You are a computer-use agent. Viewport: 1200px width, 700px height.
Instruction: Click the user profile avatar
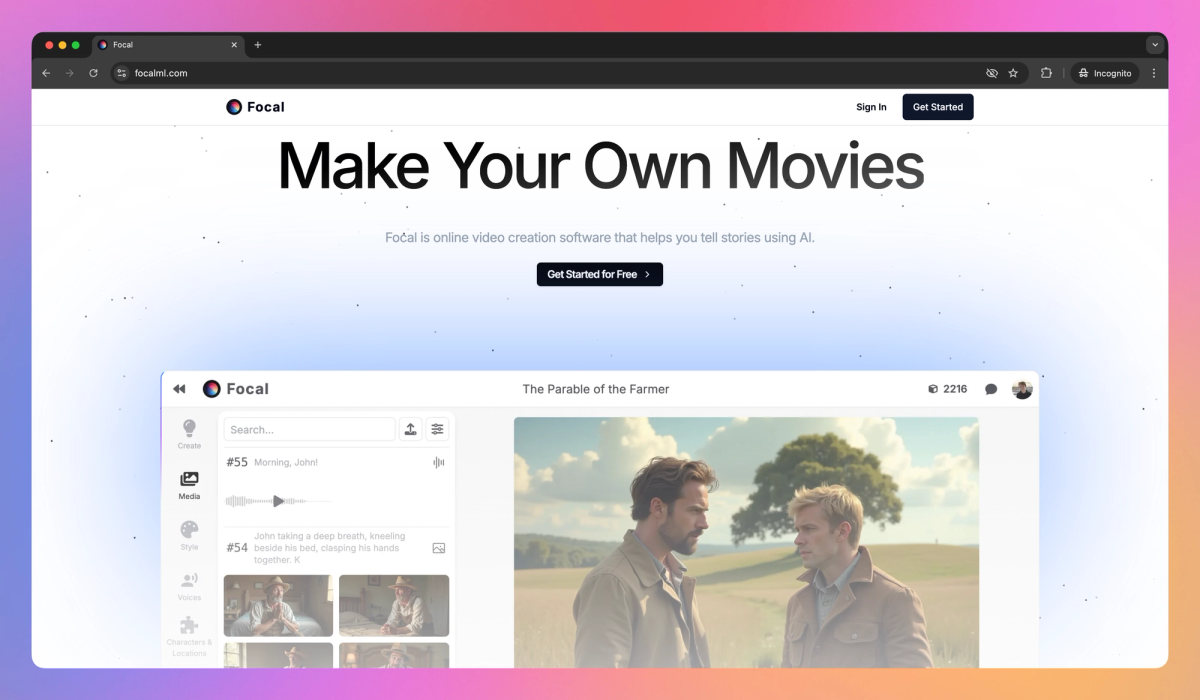pyautogui.click(x=1022, y=389)
